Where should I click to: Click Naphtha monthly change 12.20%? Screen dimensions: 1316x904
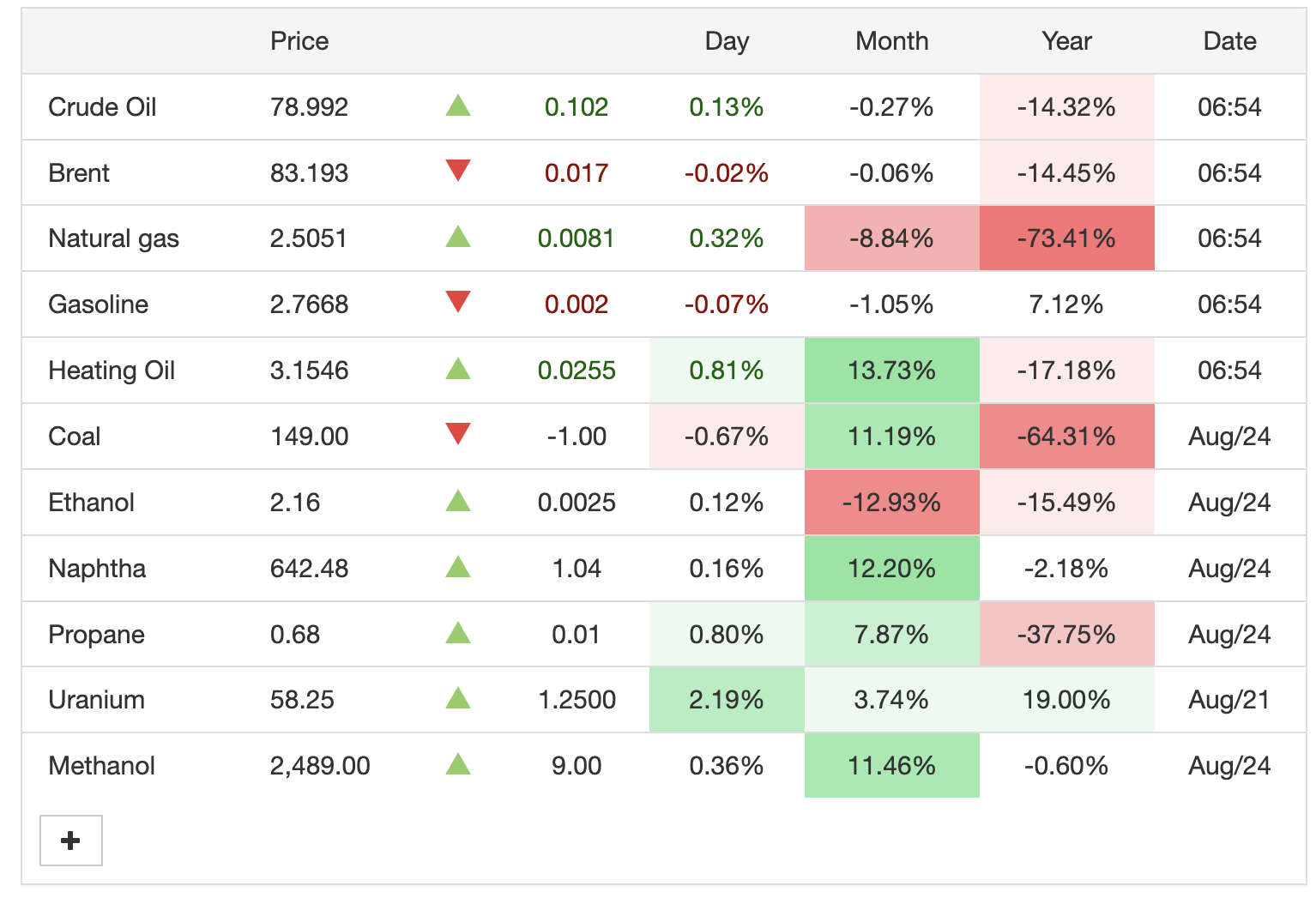[891, 569]
